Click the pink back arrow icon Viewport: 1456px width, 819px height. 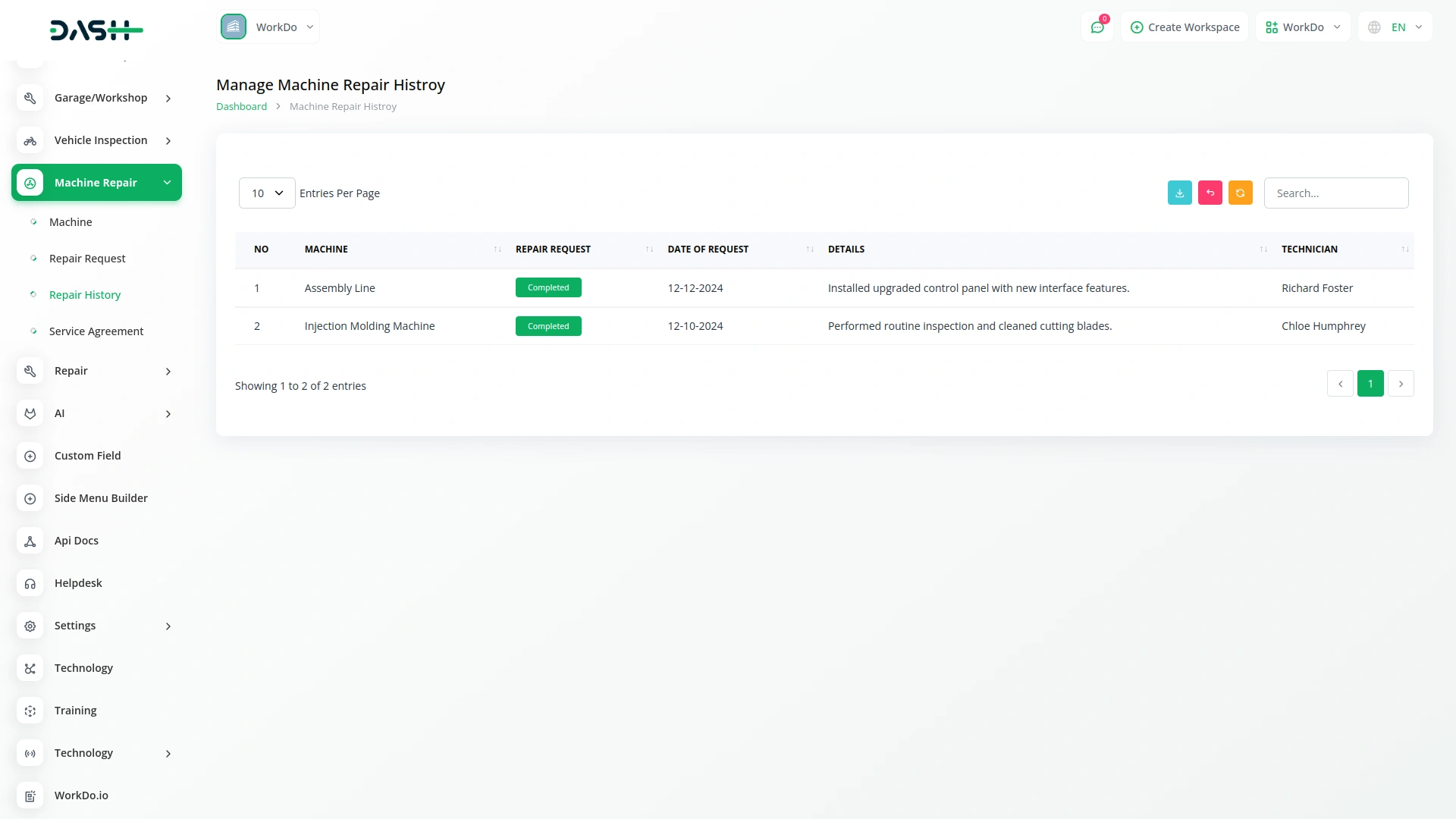[x=1210, y=193]
